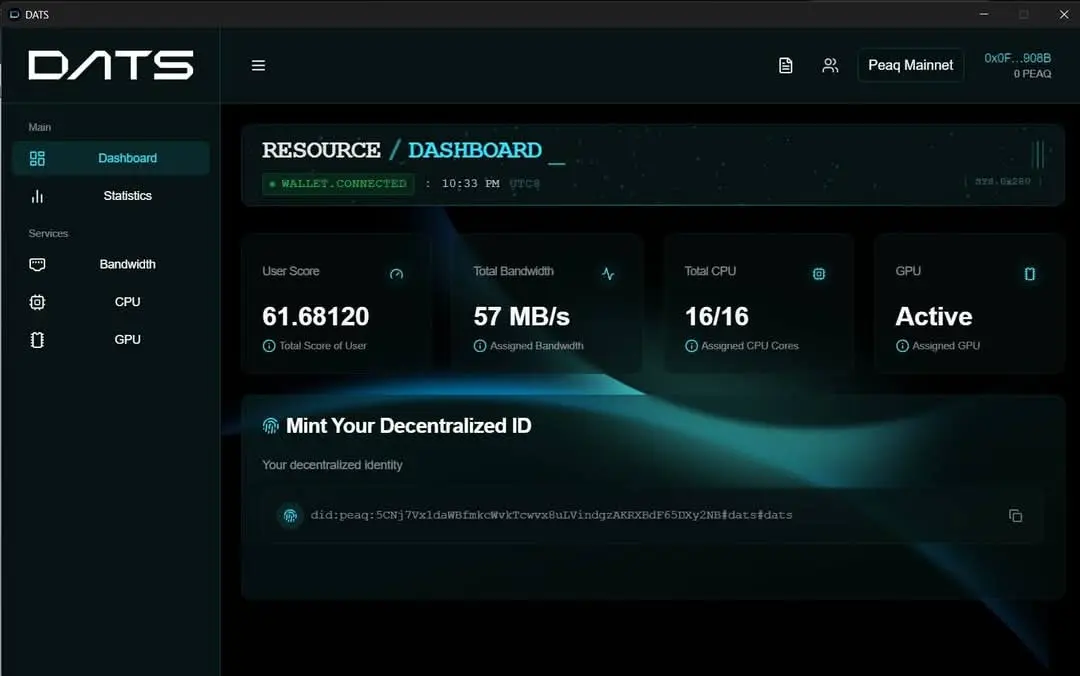Click the Statistics bar chart icon

click(x=37, y=196)
